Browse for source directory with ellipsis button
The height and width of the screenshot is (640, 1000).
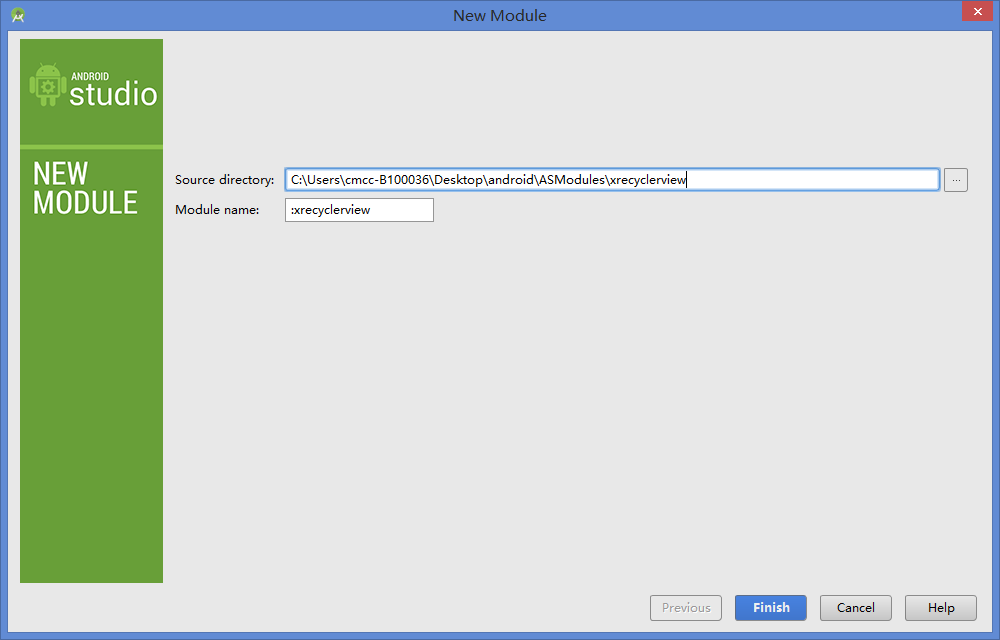click(x=955, y=180)
